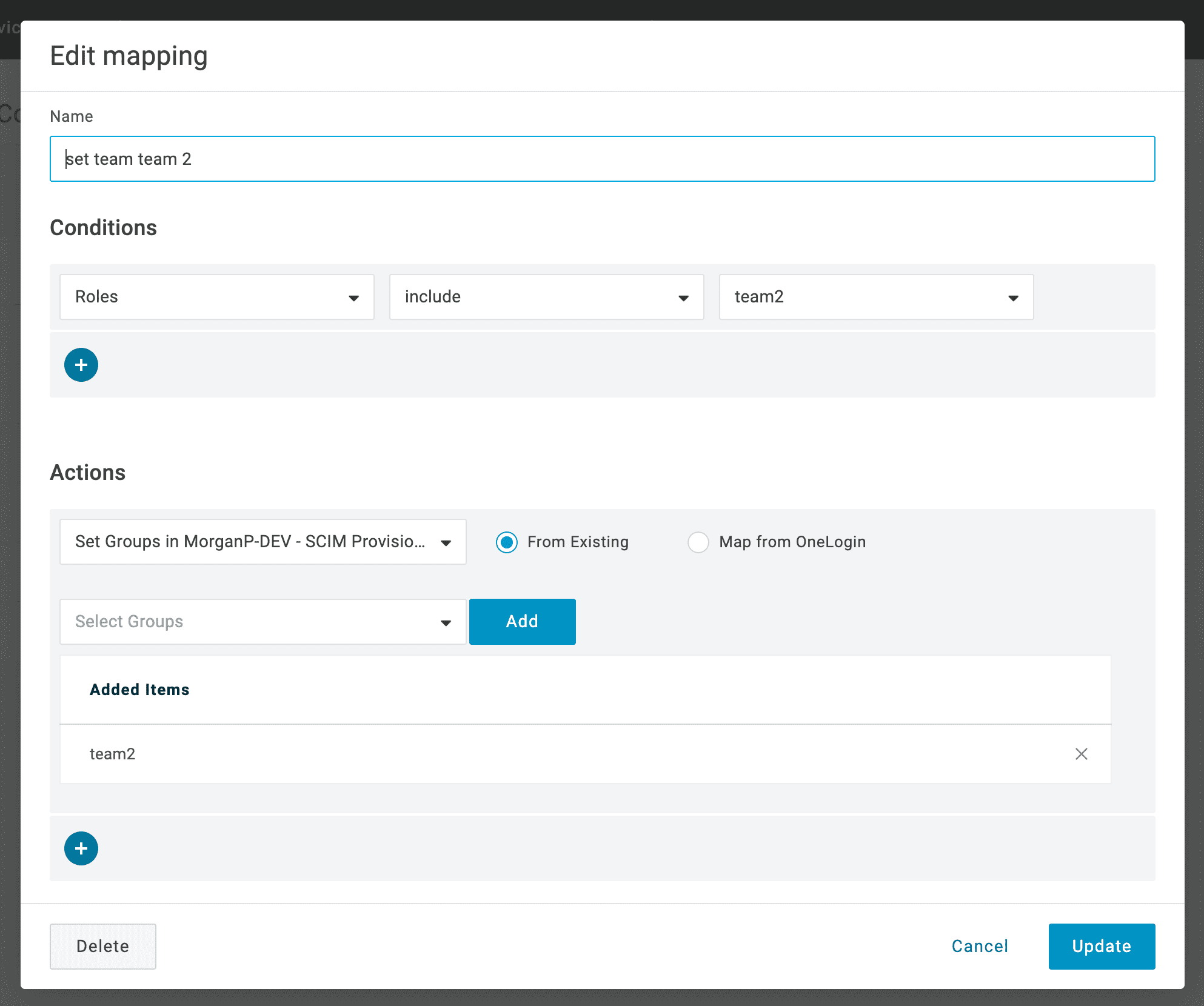This screenshot has height=1006, width=1204.
Task: Click the plus icon under Conditions
Action: 81,365
